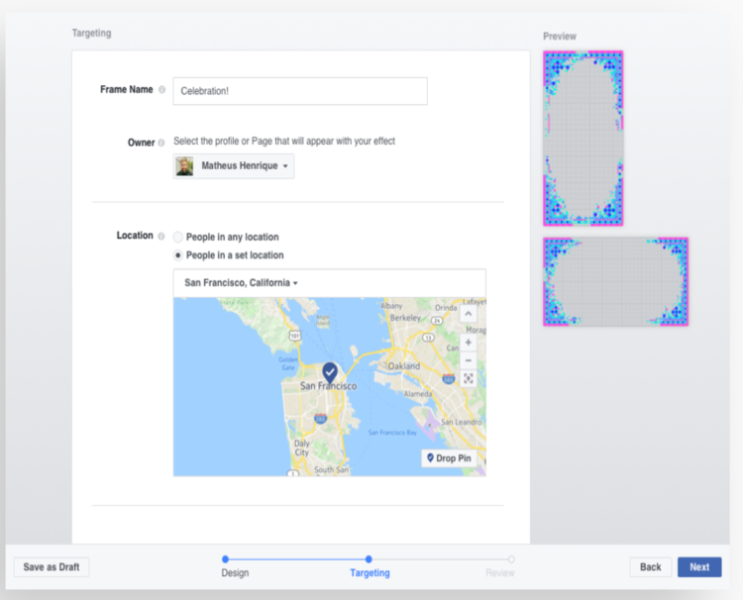Go to the Design step
743x600 pixels.
point(235,573)
